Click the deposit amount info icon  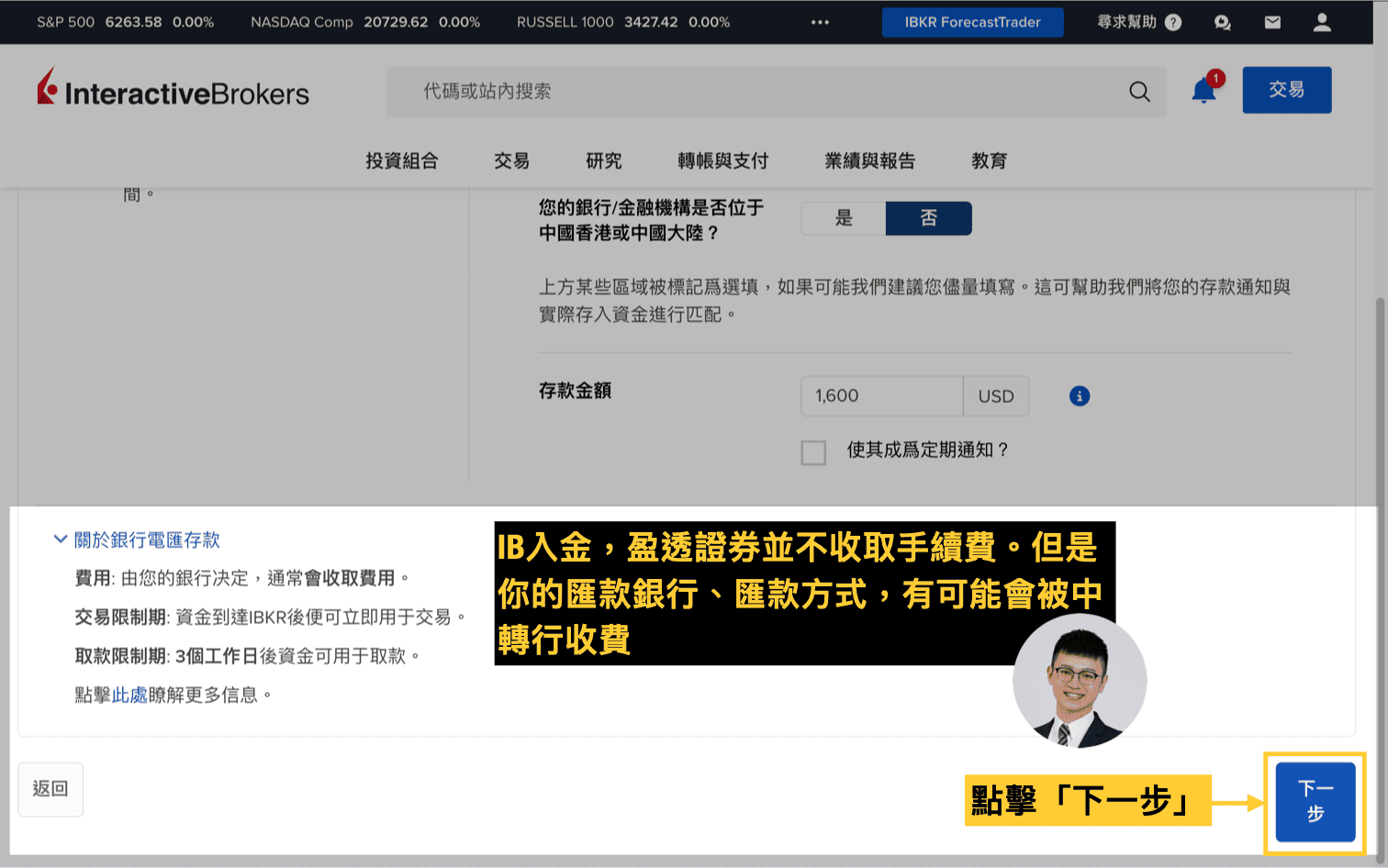point(1080,395)
